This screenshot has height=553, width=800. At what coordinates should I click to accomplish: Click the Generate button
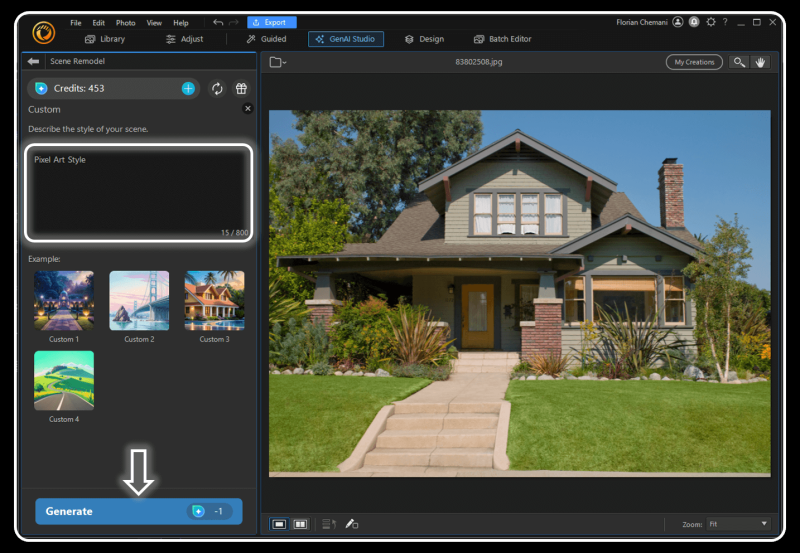139,511
